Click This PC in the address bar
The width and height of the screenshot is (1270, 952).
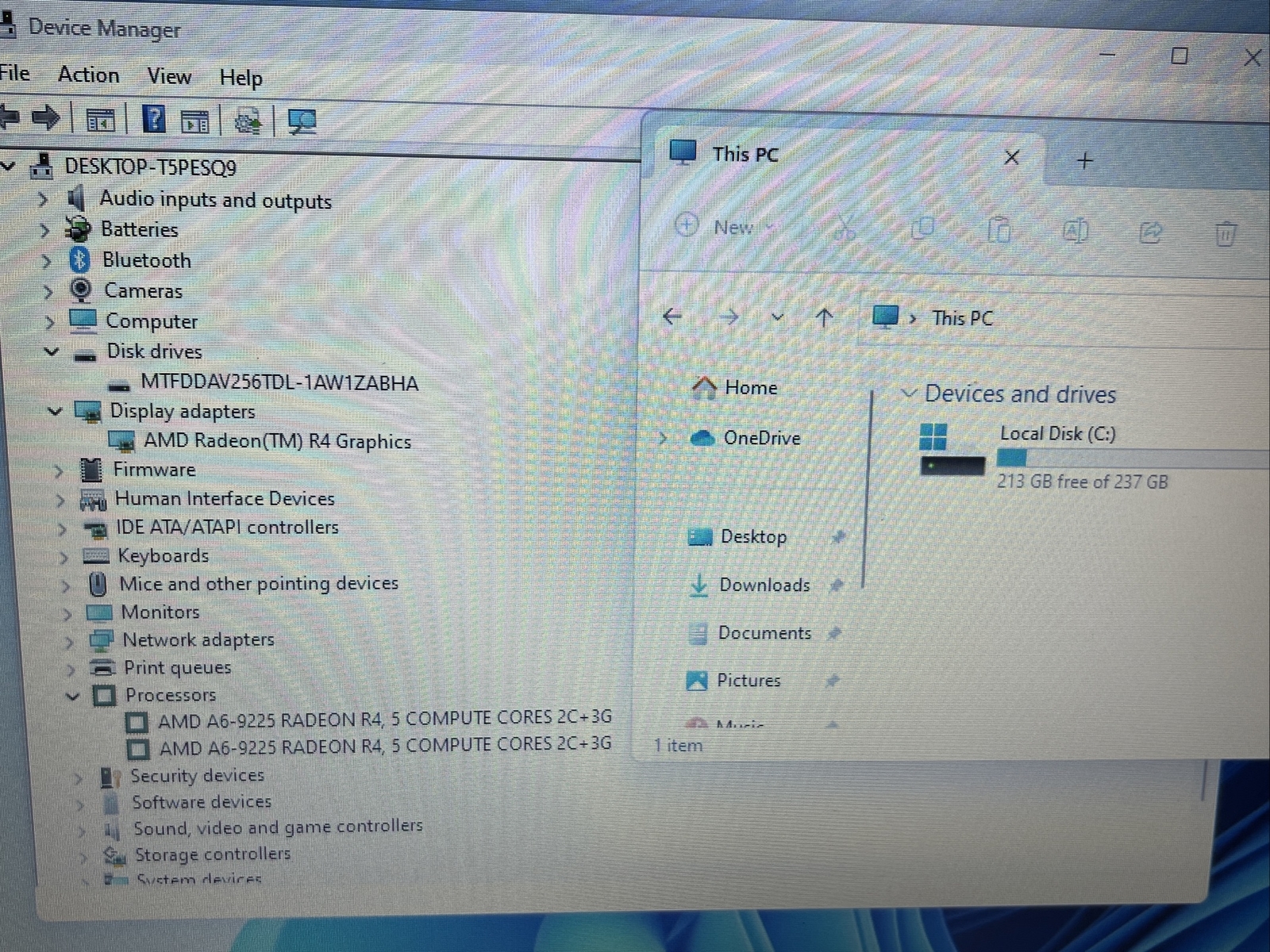(962, 318)
